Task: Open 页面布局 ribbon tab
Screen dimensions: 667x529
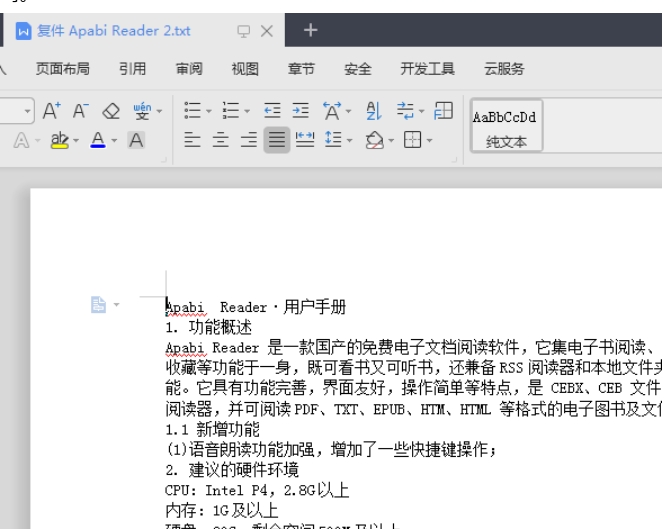Action: tap(63, 68)
